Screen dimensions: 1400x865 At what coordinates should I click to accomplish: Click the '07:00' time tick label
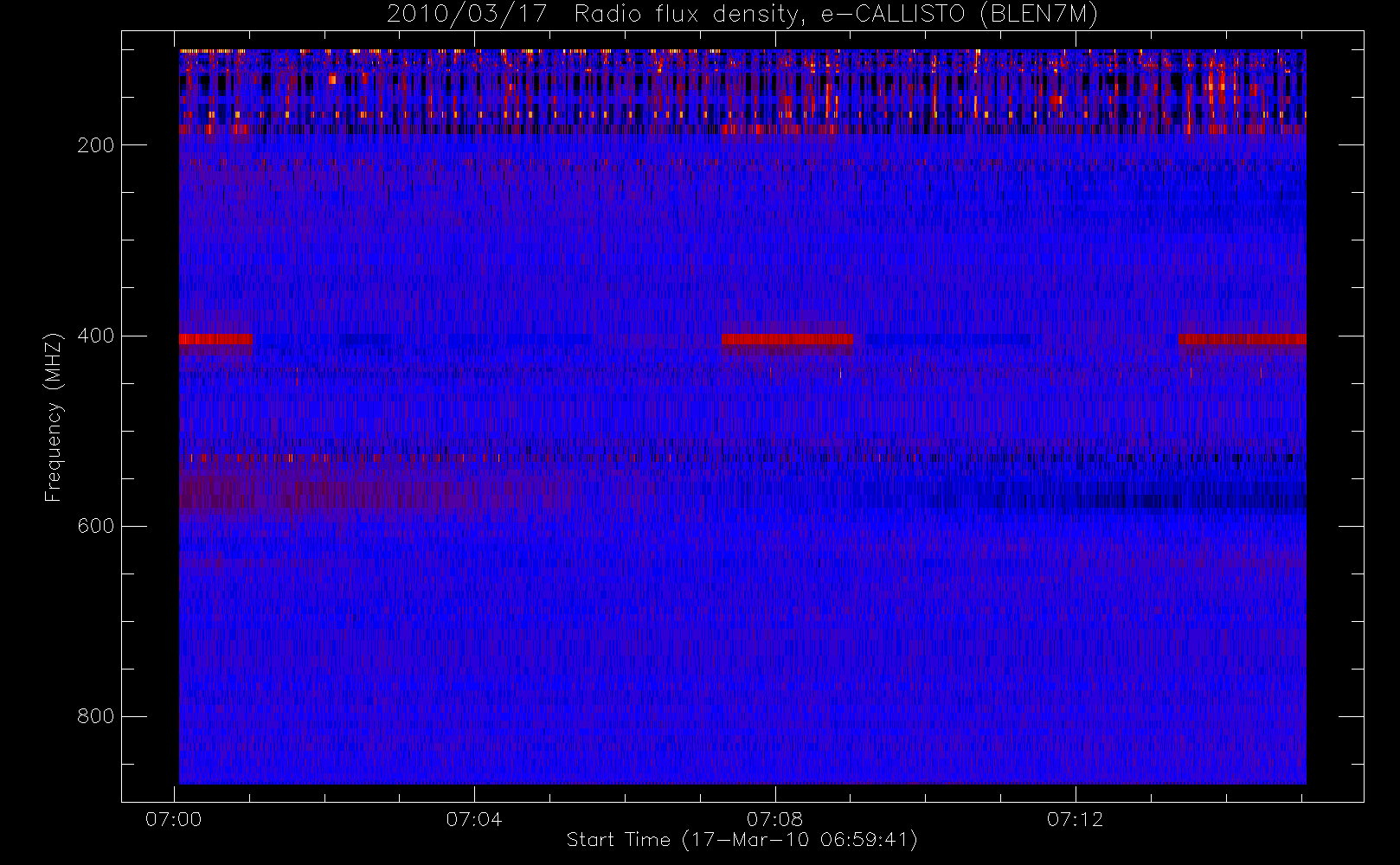[x=174, y=818]
